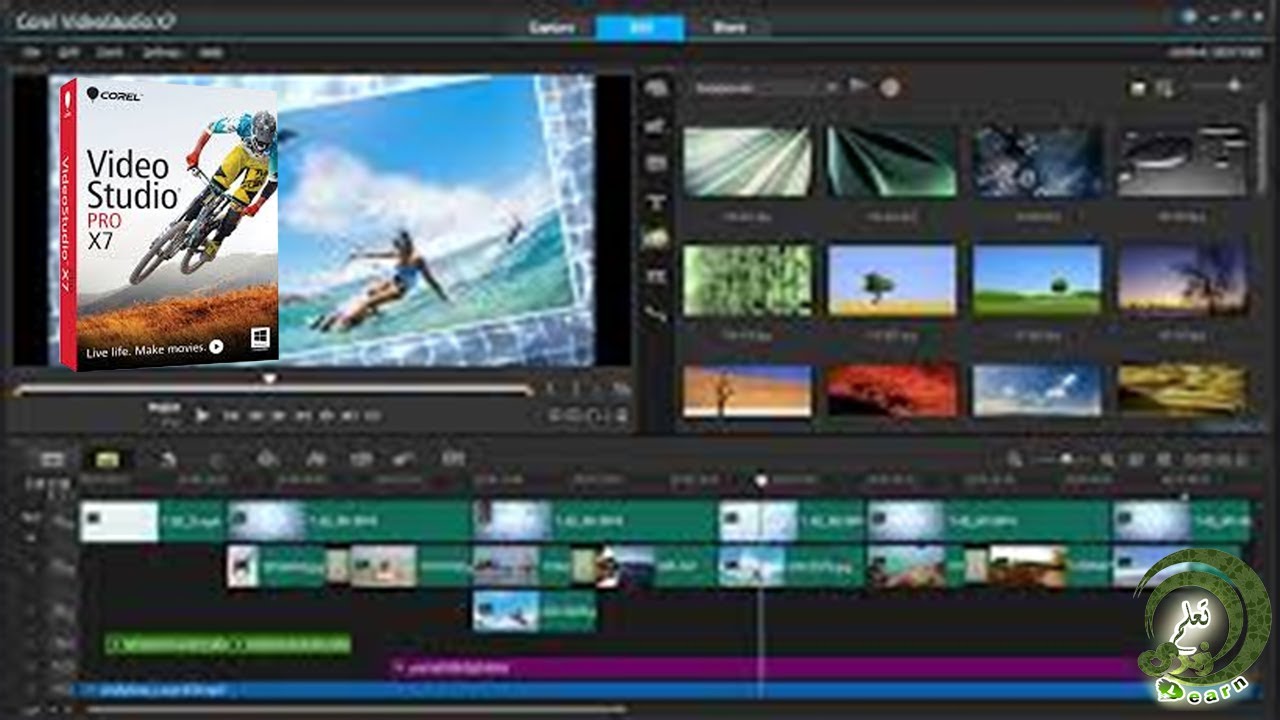Viewport: 1280px width, 720px height.
Task: Click the play-shaped icon beside gallery dropdown
Action: (858, 86)
